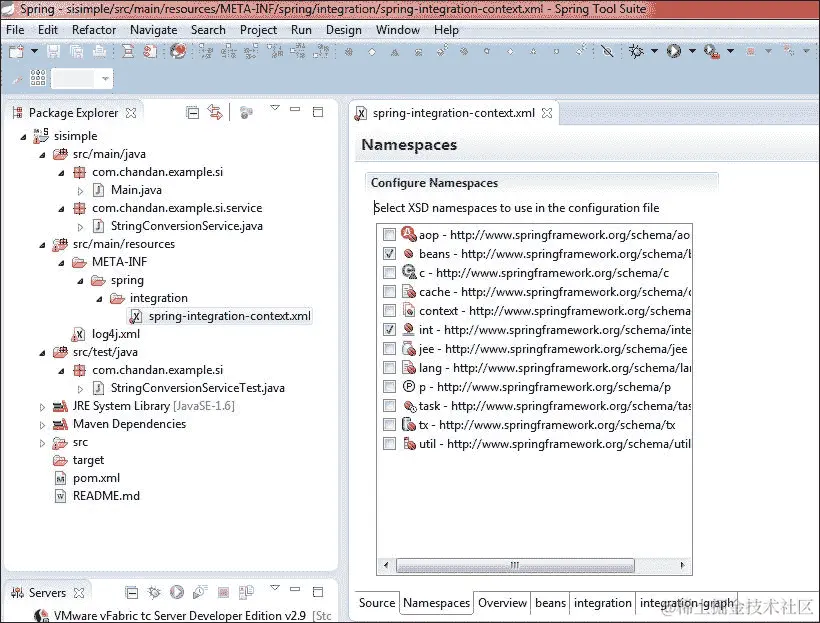Image resolution: width=820 pixels, height=623 pixels.
Task: Switch to the integration editor tab
Action: [602, 603]
